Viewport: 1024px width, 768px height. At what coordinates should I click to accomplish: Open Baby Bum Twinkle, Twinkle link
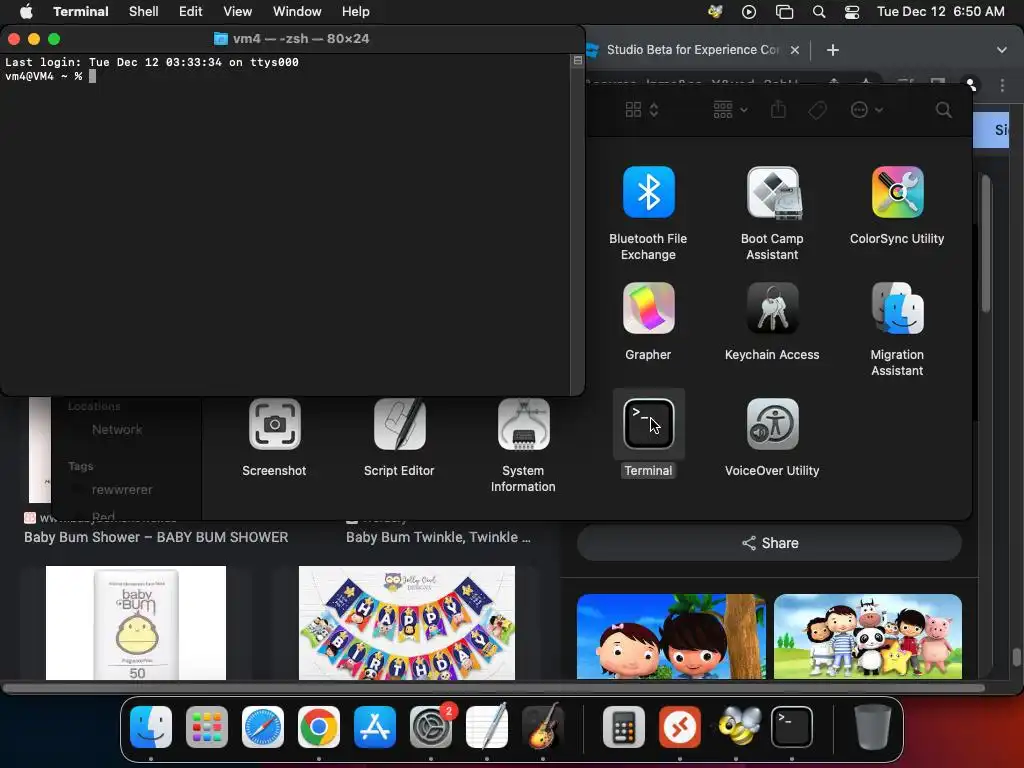[438, 537]
